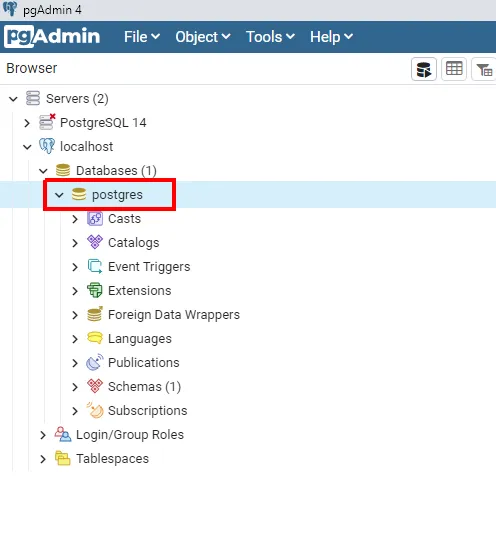Select the "PostgreSQL 14" server label
Image resolution: width=496 pixels, height=543 pixels.
(x=103, y=123)
